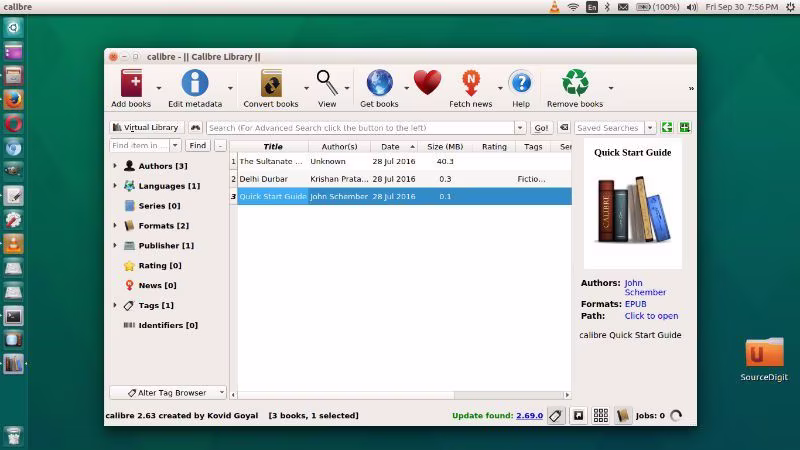Screen dimensions: 800x450
Task: Click the Fetch news icon
Action: click(x=470, y=83)
